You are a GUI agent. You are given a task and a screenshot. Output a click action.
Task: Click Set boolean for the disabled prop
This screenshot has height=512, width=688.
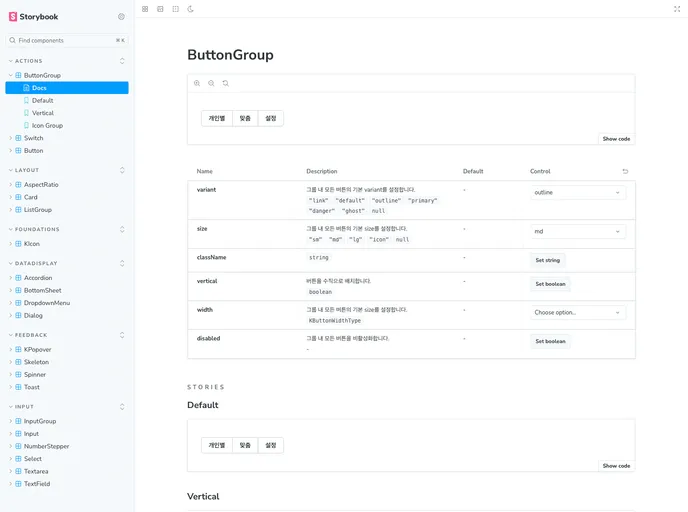tap(549, 341)
